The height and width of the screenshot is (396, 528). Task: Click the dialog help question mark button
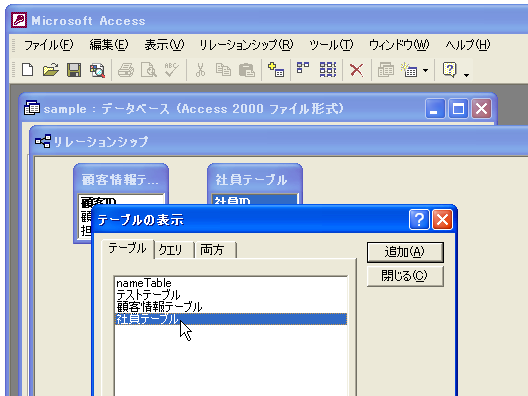click(419, 220)
